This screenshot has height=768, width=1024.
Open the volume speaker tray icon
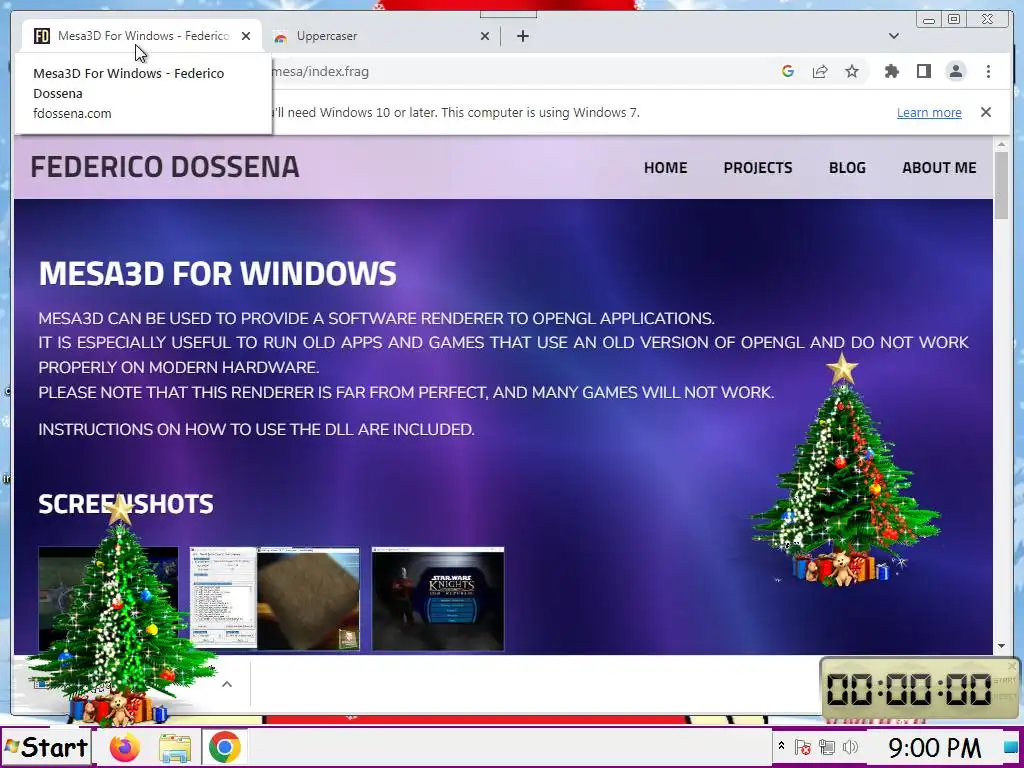850,747
